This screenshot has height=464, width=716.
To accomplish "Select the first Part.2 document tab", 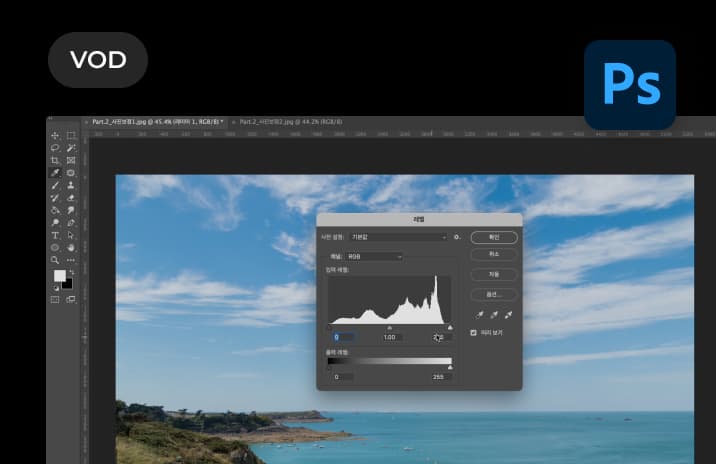I will tap(155, 121).
